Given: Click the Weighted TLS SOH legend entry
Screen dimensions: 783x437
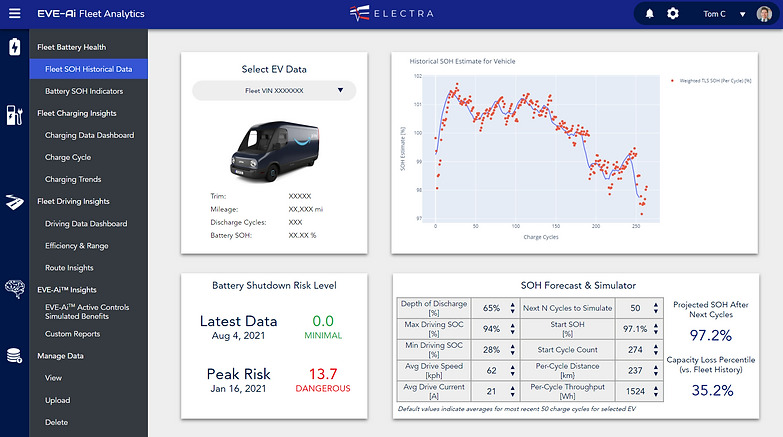Looking at the screenshot, I should click(x=712, y=80).
